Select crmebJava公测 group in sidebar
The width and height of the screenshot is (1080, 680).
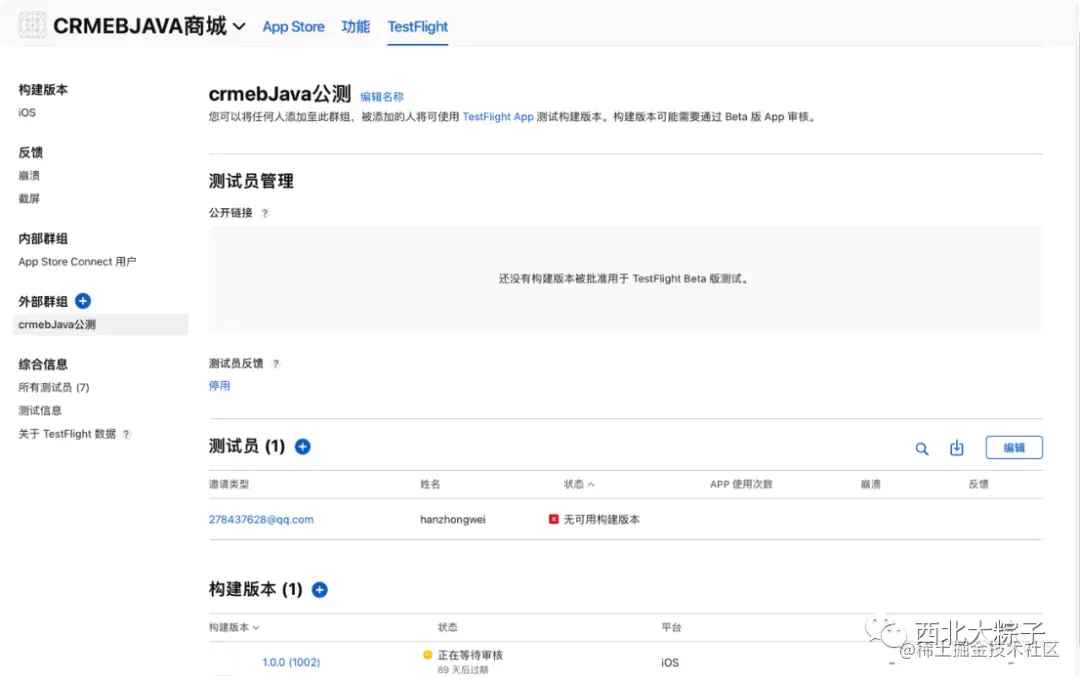(101, 324)
